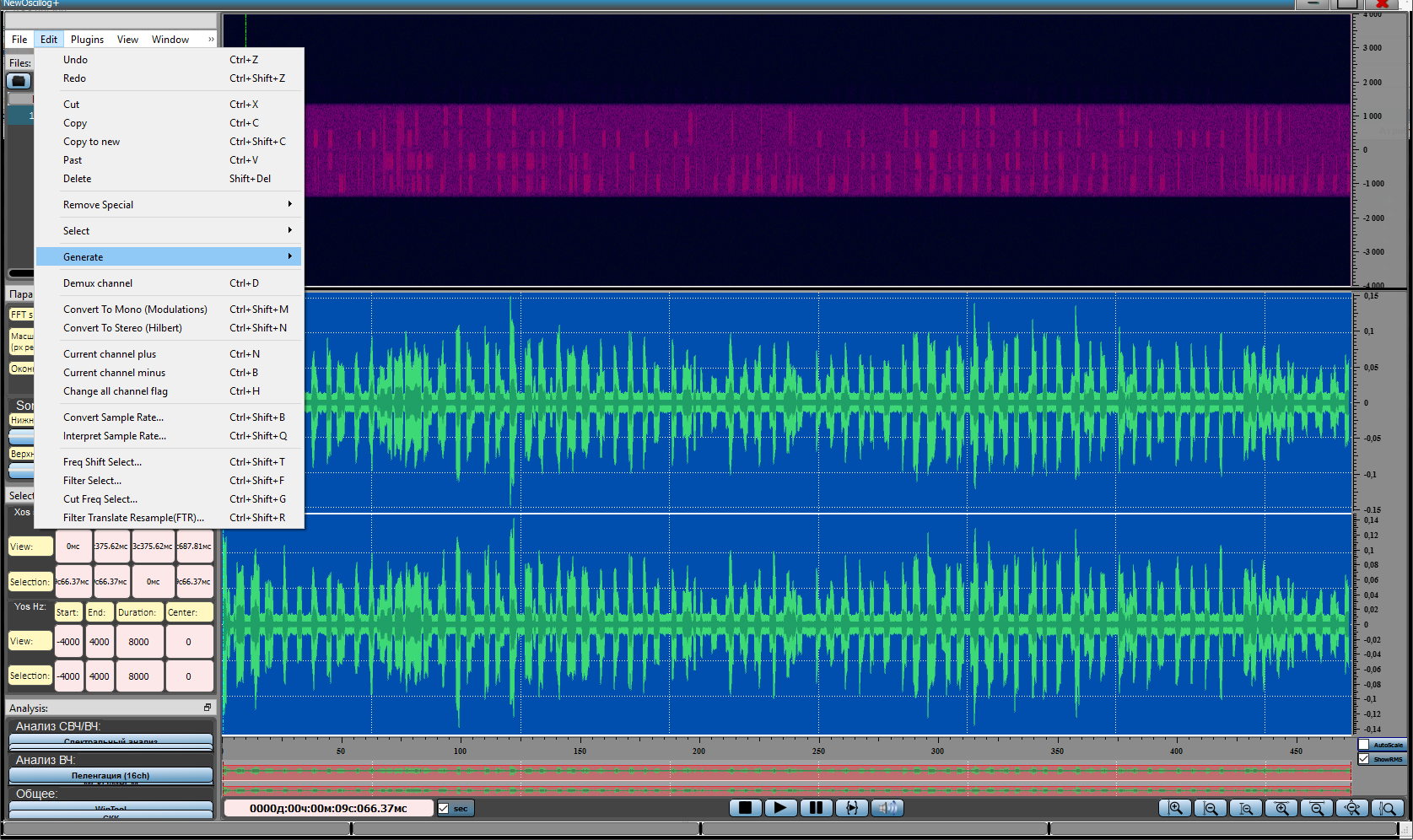The image size is (1413, 840).
Task: Click the Yos Hz View Start field -4000
Action: point(69,642)
